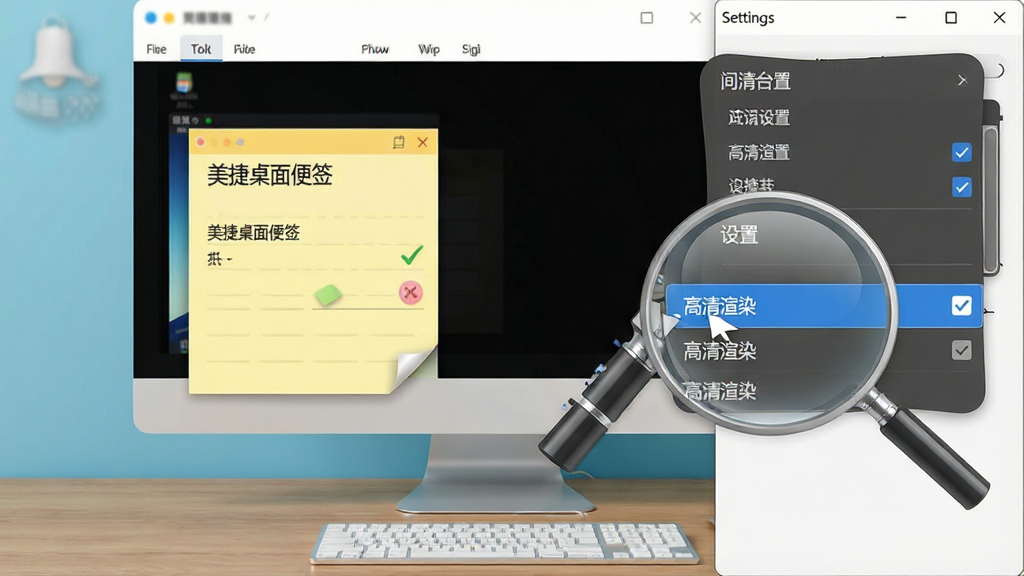Toggle the grey checkbox below the highlighted row
The width and height of the screenshot is (1024, 576).
point(961,351)
